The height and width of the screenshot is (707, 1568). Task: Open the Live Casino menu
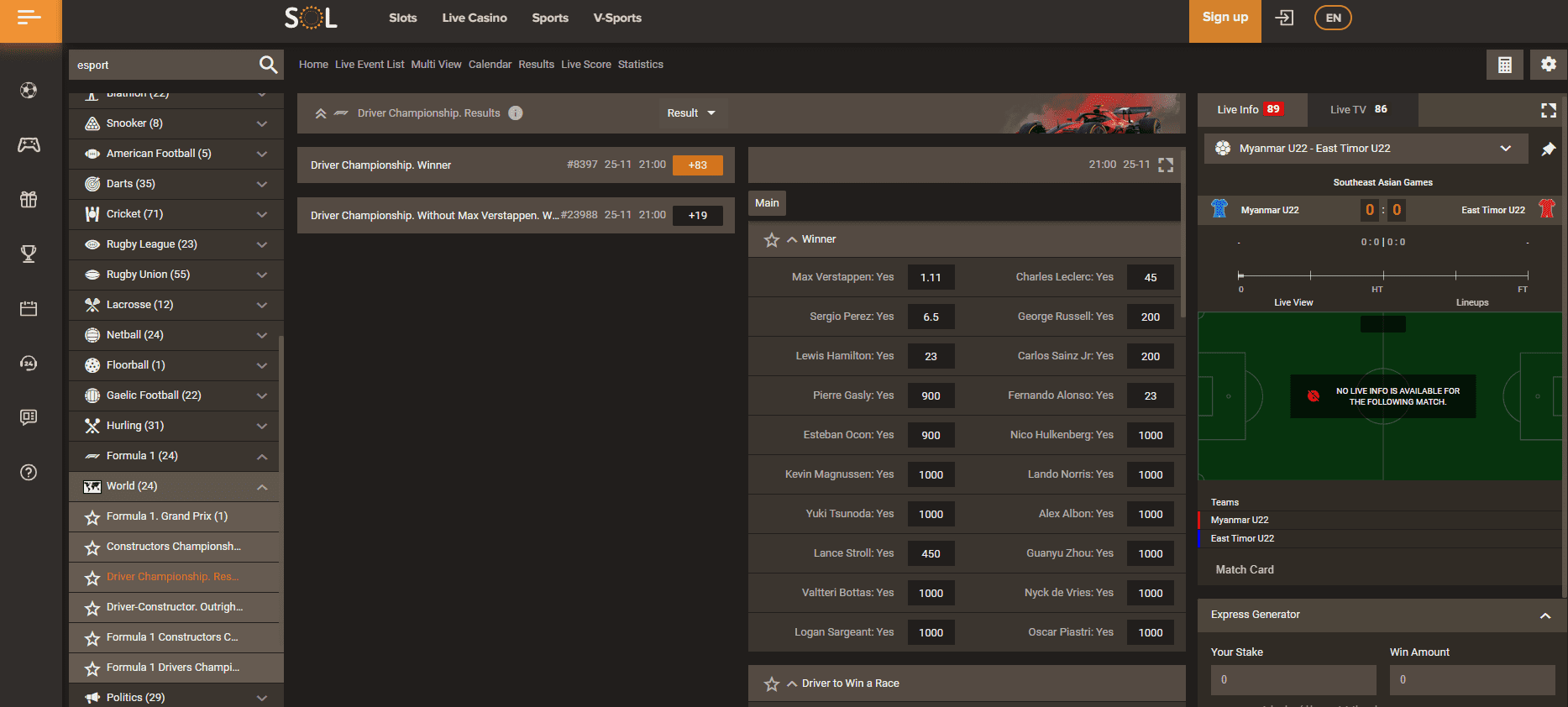[x=475, y=18]
